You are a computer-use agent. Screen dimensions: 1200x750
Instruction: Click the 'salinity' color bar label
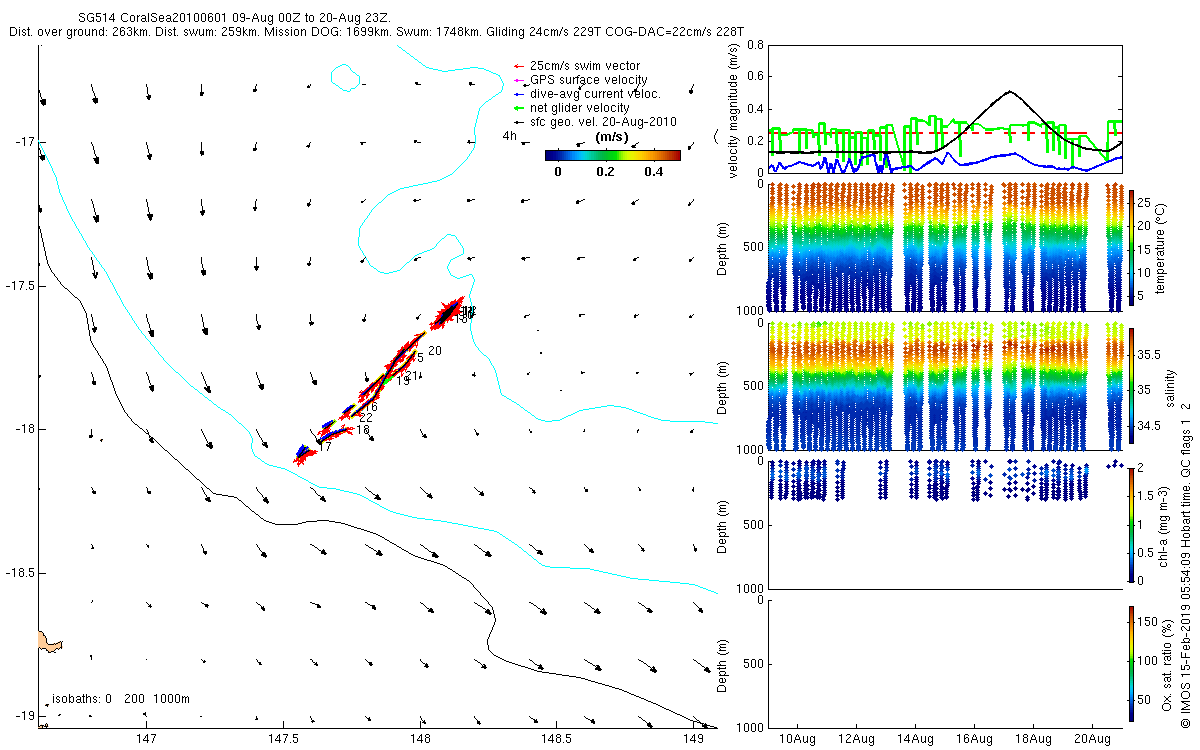tap(1170, 388)
